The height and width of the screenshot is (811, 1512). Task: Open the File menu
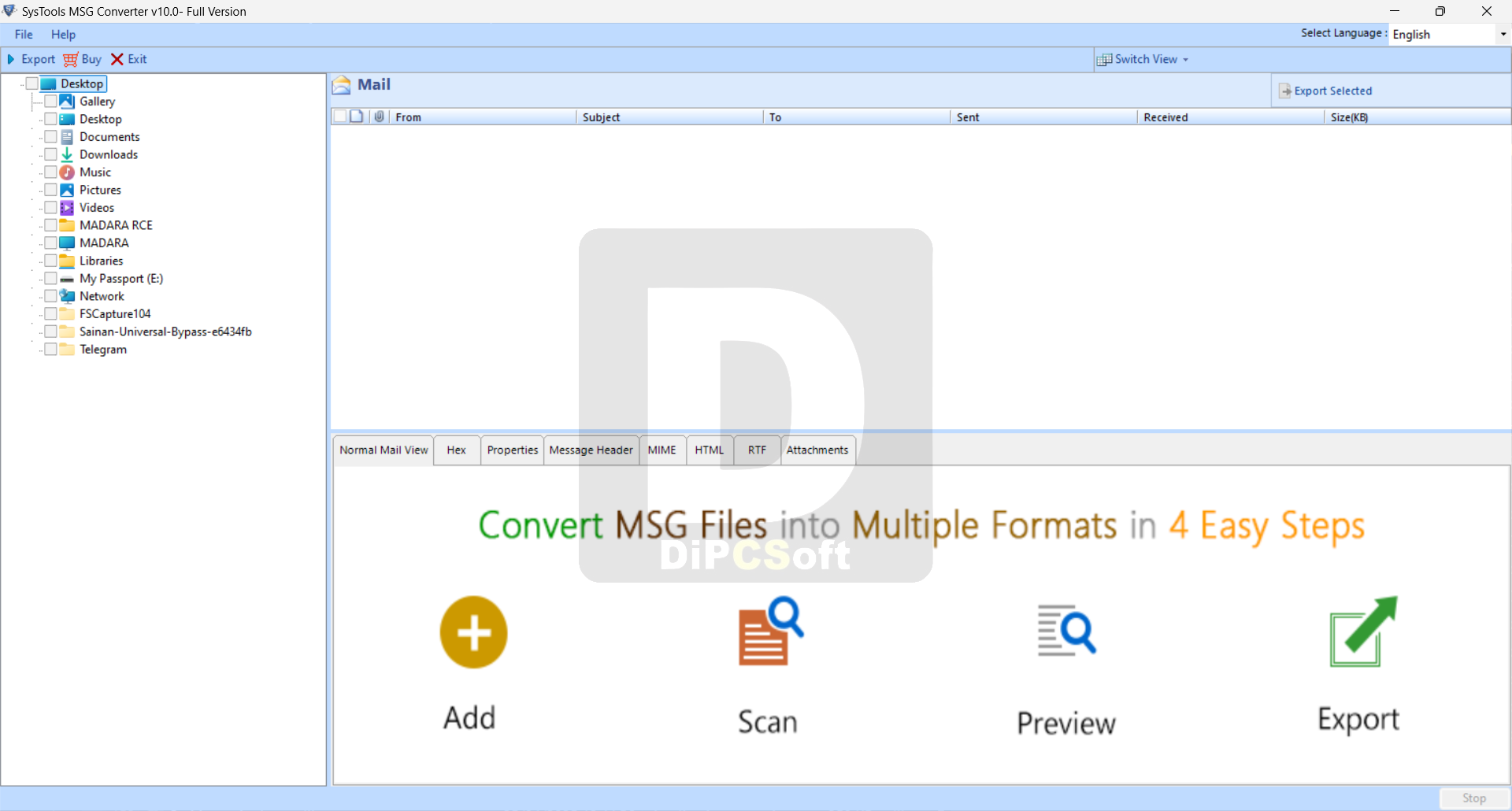tap(24, 35)
